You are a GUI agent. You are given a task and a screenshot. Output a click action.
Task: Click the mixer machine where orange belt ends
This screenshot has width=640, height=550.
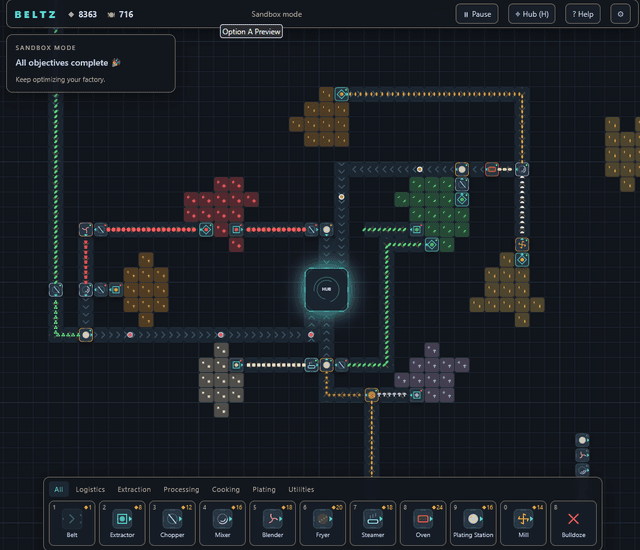coord(522,169)
